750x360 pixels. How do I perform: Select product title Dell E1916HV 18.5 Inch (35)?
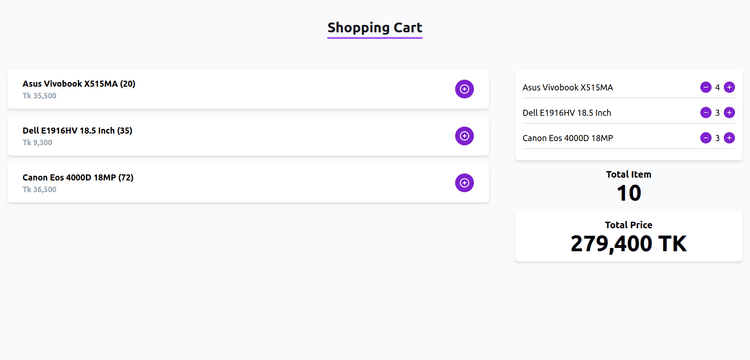(x=77, y=131)
